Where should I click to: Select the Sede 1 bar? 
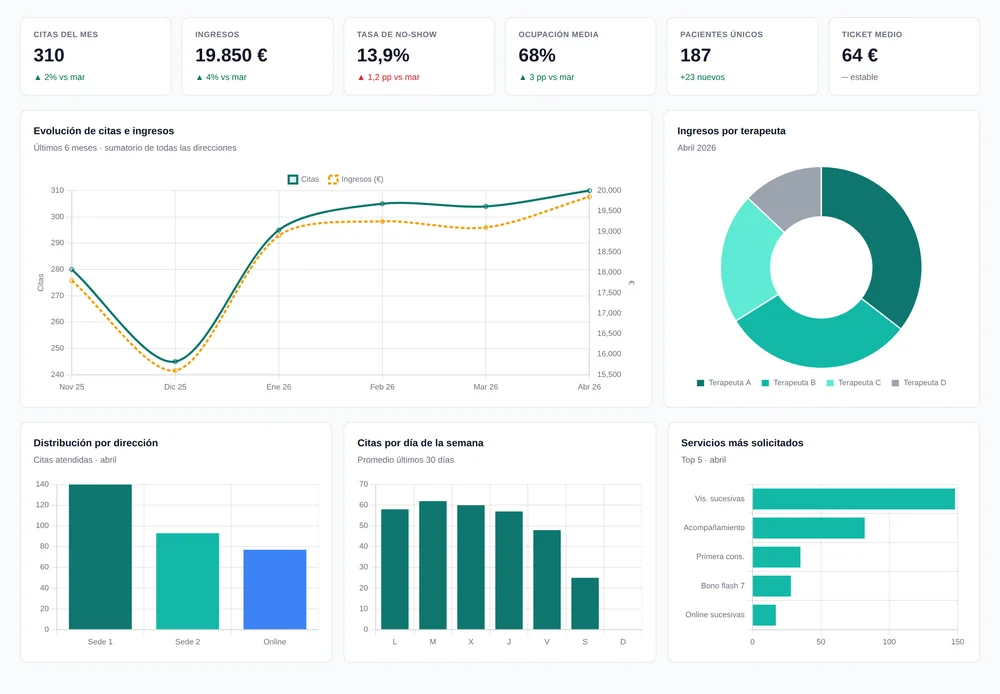[x=100, y=557]
